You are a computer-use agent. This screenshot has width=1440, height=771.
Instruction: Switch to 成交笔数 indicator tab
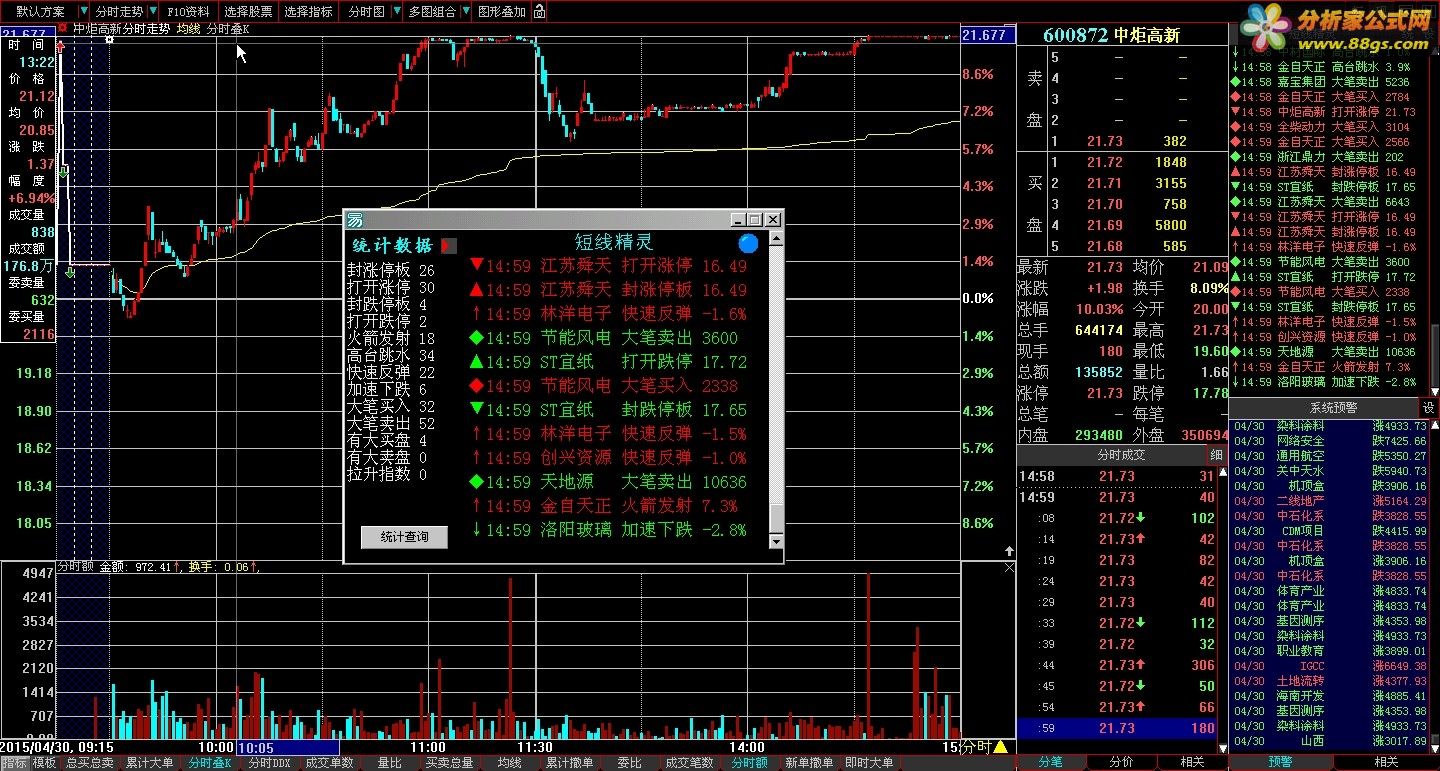click(689, 763)
